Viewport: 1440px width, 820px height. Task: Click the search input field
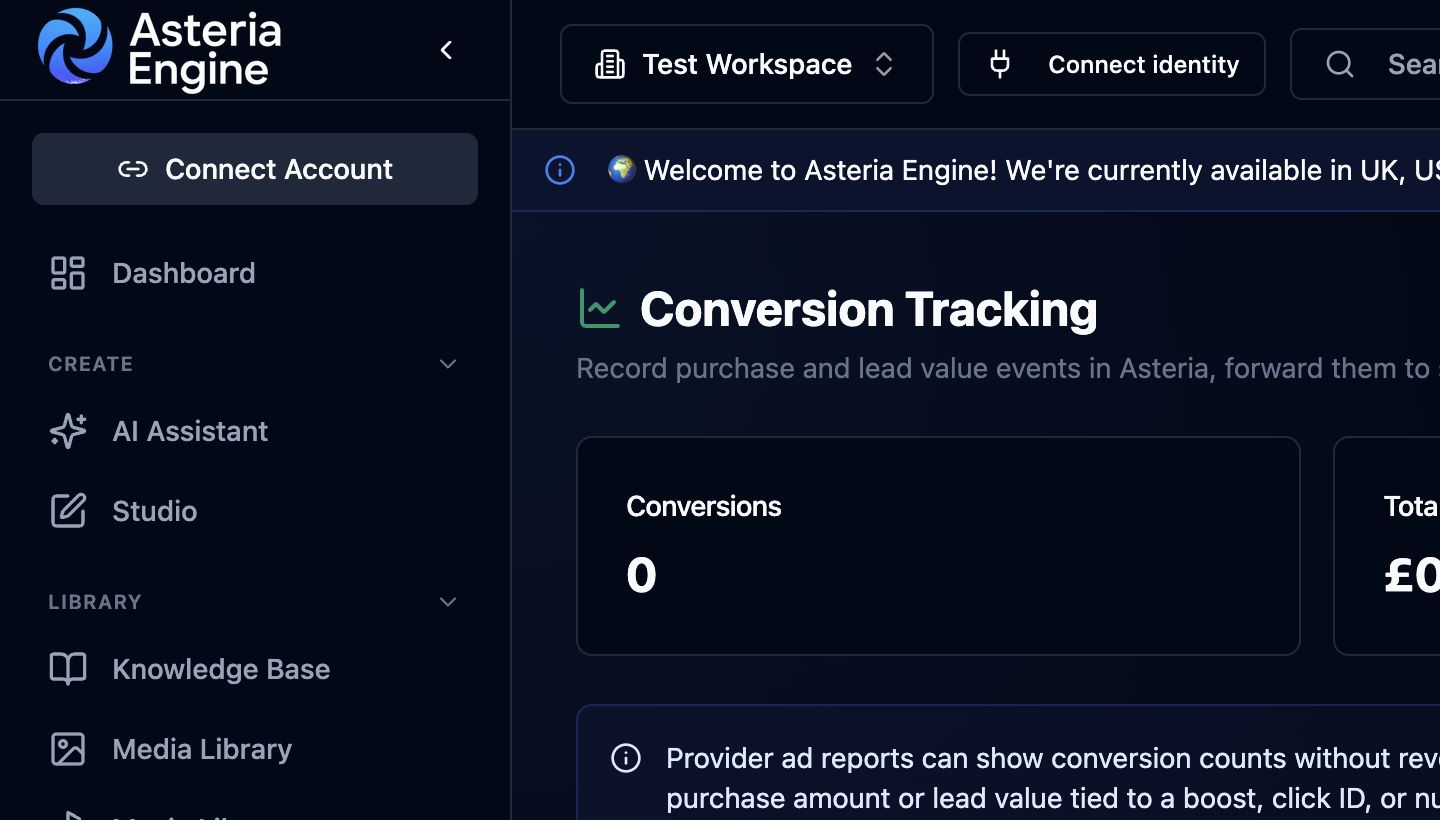1366,64
